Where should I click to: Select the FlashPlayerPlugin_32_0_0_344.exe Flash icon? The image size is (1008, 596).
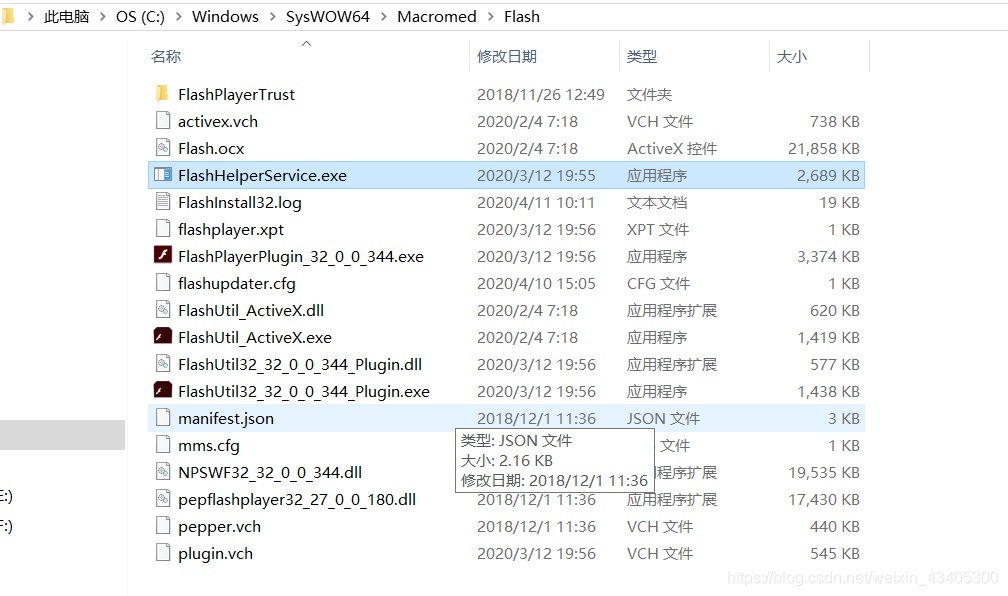163,256
